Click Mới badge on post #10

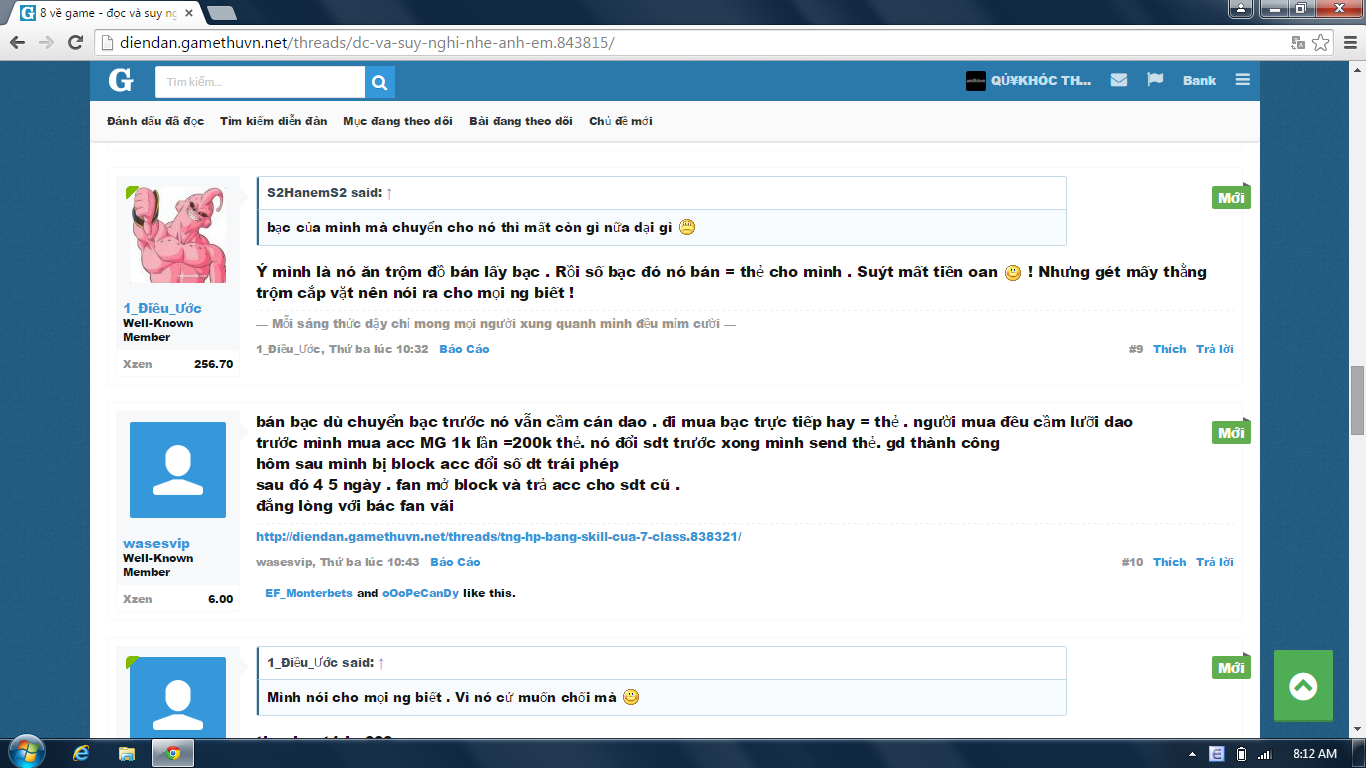(x=1231, y=433)
